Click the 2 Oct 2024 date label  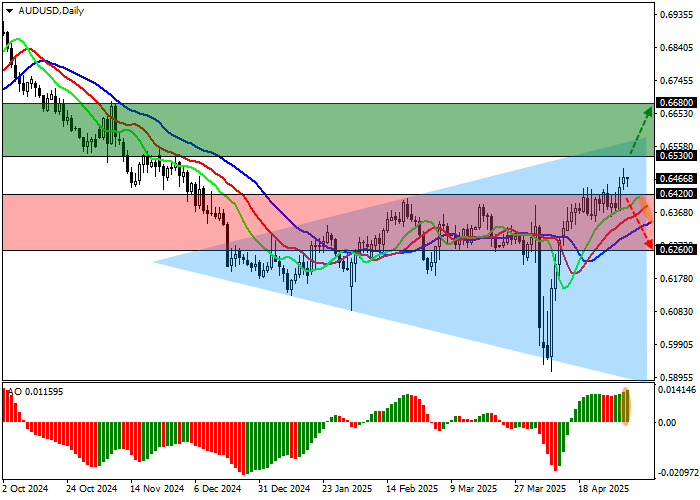24,490
